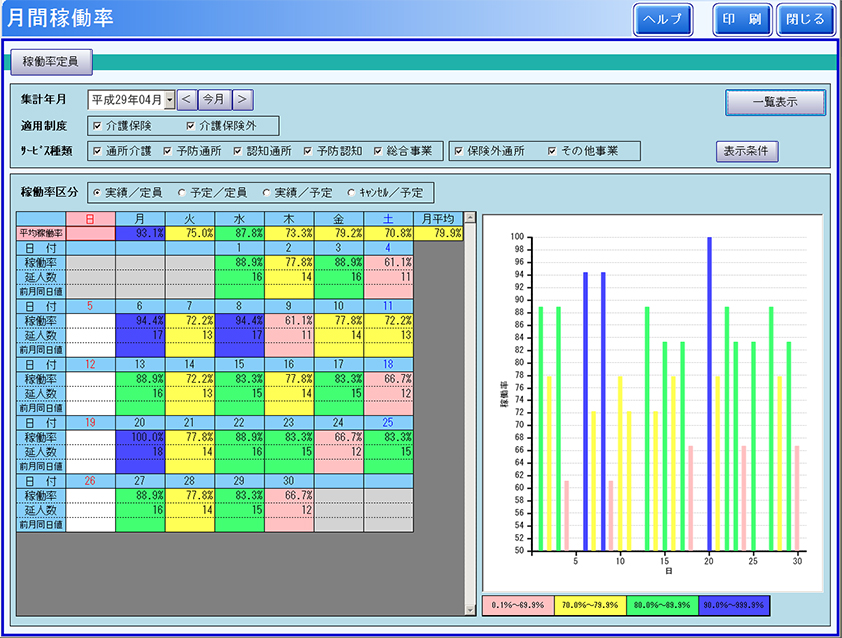This screenshot has height=638, width=842.
Task: Go to next month with > button
Action: click(x=243, y=99)
